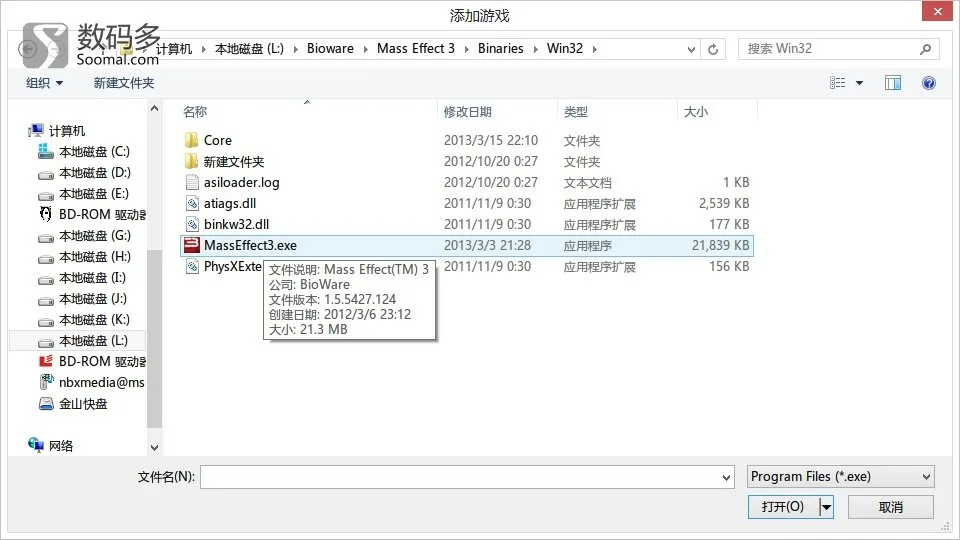Click the 本地磁盘 (C:) drive icon
This screenshot has height=540, width=960.
[46, 151]
